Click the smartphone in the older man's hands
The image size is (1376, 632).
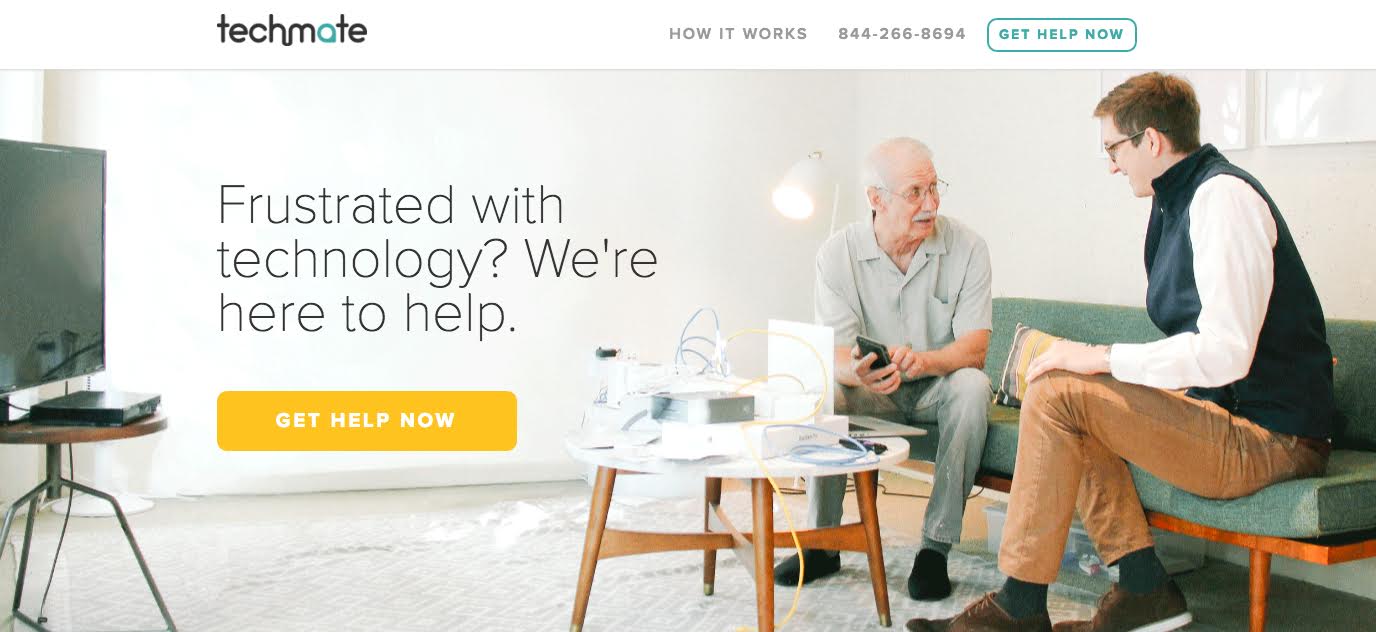[873, 352]
